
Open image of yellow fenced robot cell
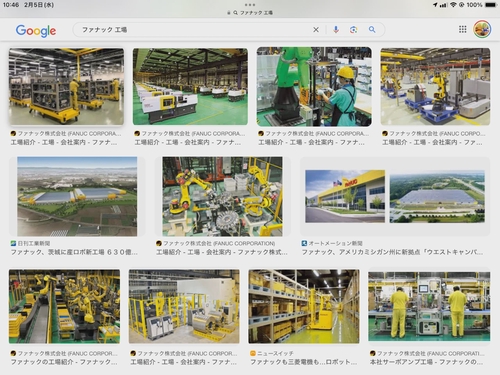pyautogui.click(x=184, y=306)
